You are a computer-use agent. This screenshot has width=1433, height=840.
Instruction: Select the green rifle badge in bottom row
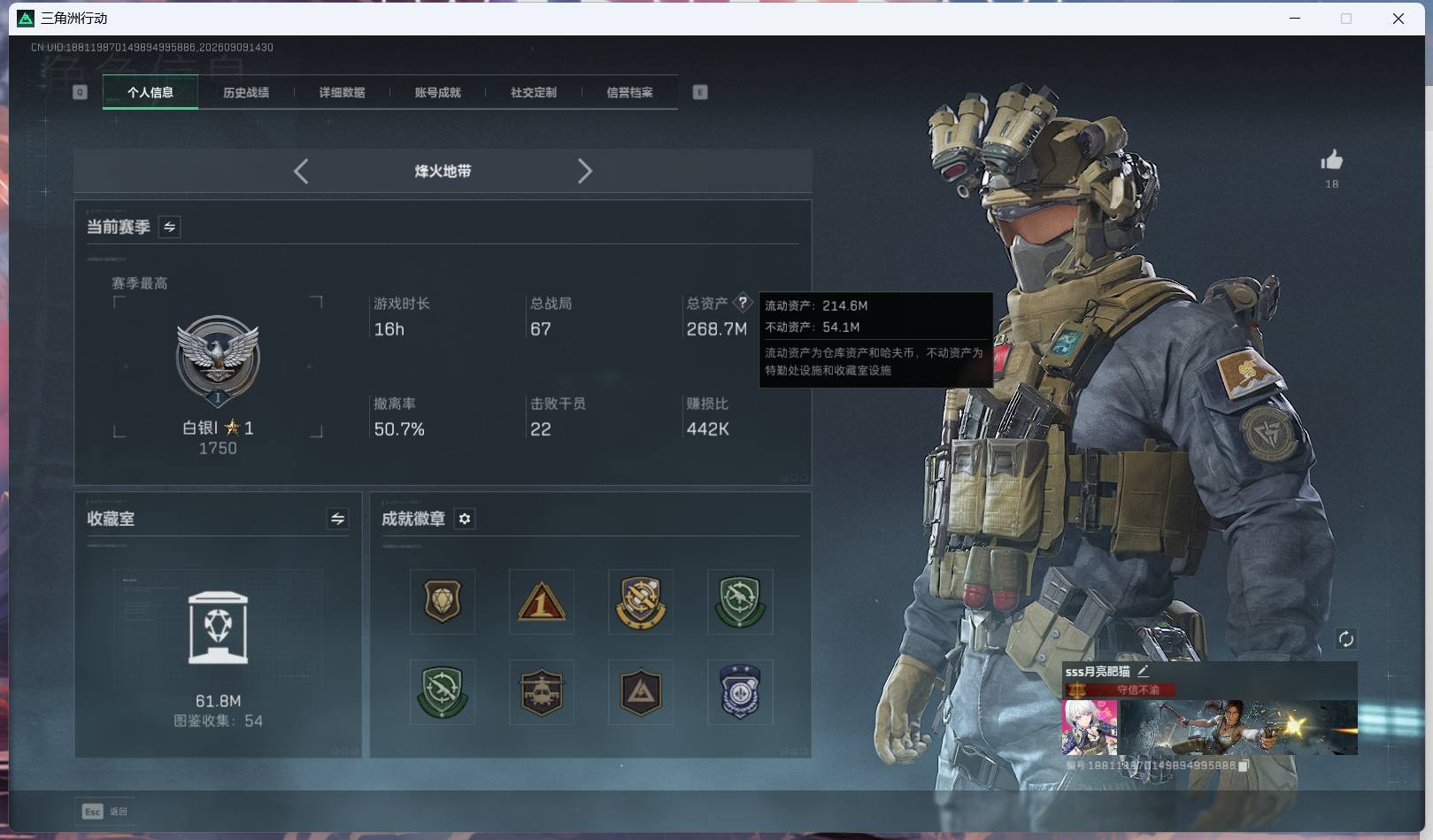point(443,691)
